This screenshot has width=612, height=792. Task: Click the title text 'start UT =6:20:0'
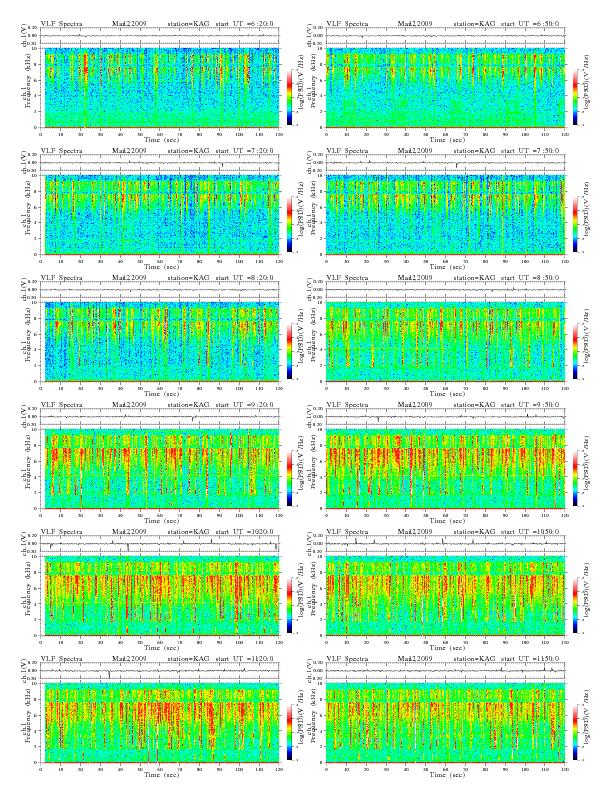pyautogui.click(x=245, y=24)
